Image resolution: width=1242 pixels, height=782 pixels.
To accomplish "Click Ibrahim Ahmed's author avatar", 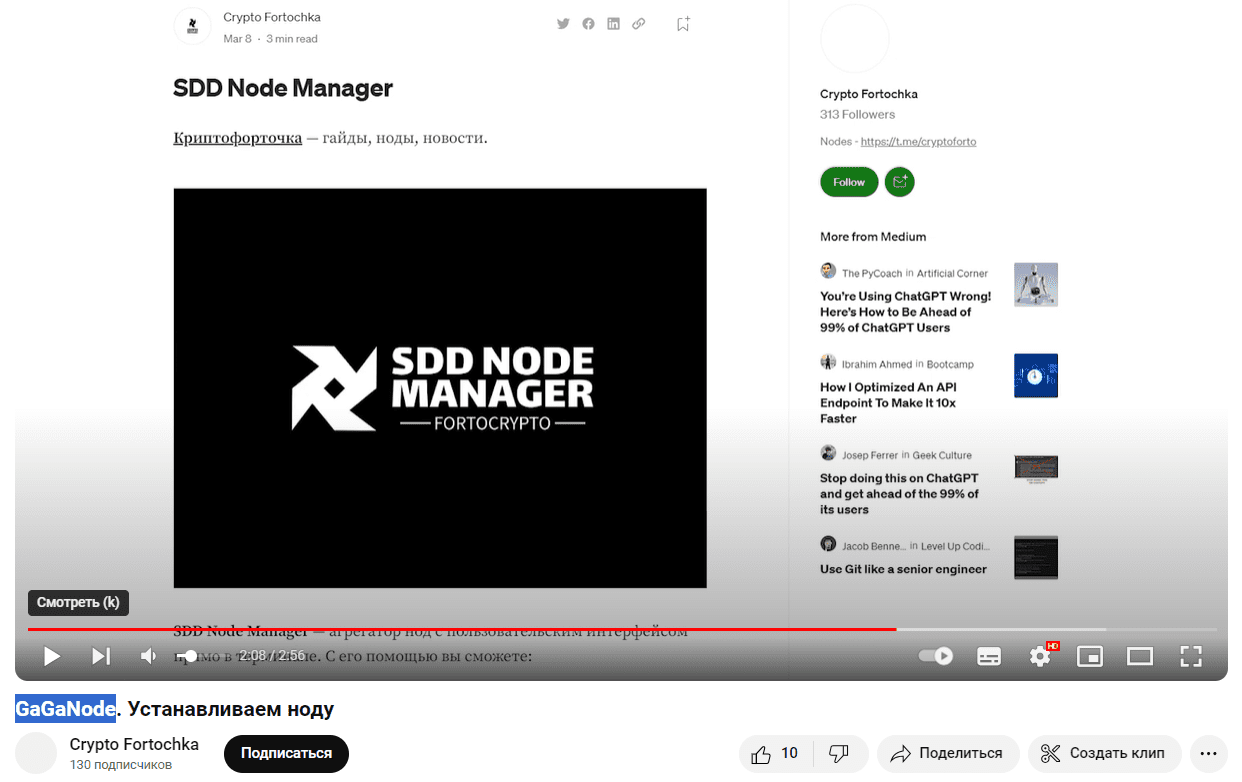I will pos(828,362).
